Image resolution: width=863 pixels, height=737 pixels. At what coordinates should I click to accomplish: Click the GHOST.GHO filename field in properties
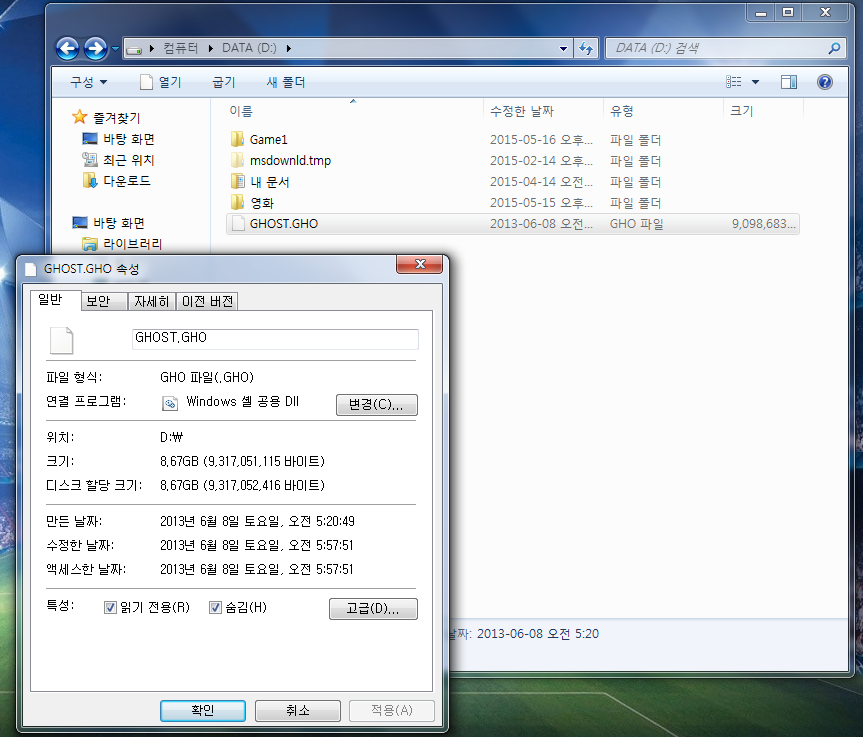pos(275,339)
